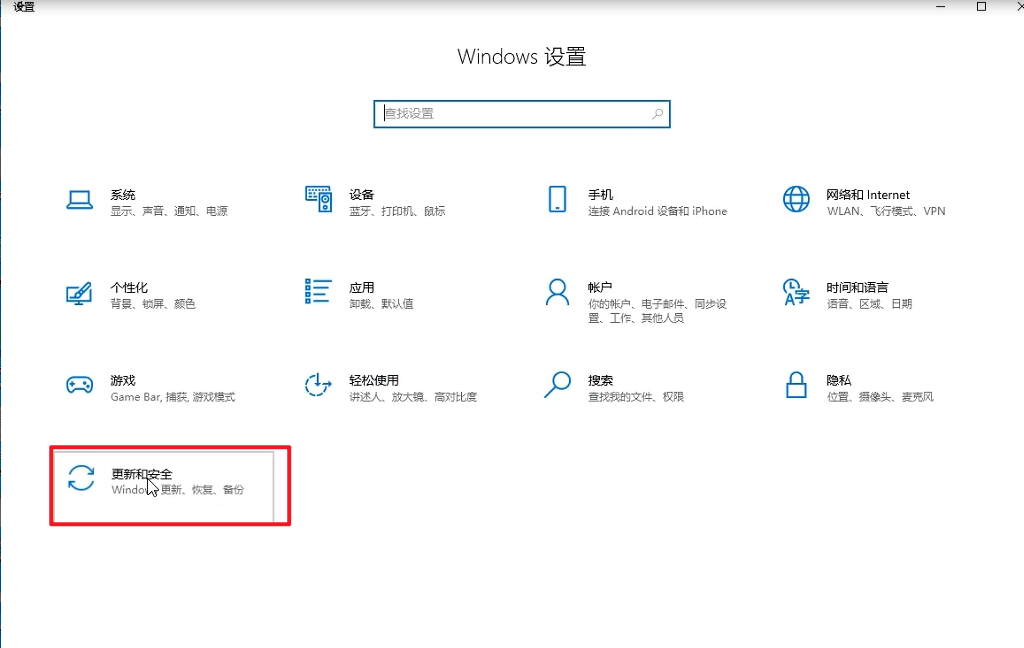Open Devices (设备) keyboard and speaker icon
The width and height of the screenshot is (1024, 648).
pyautogui.click(x=318, y=199)
